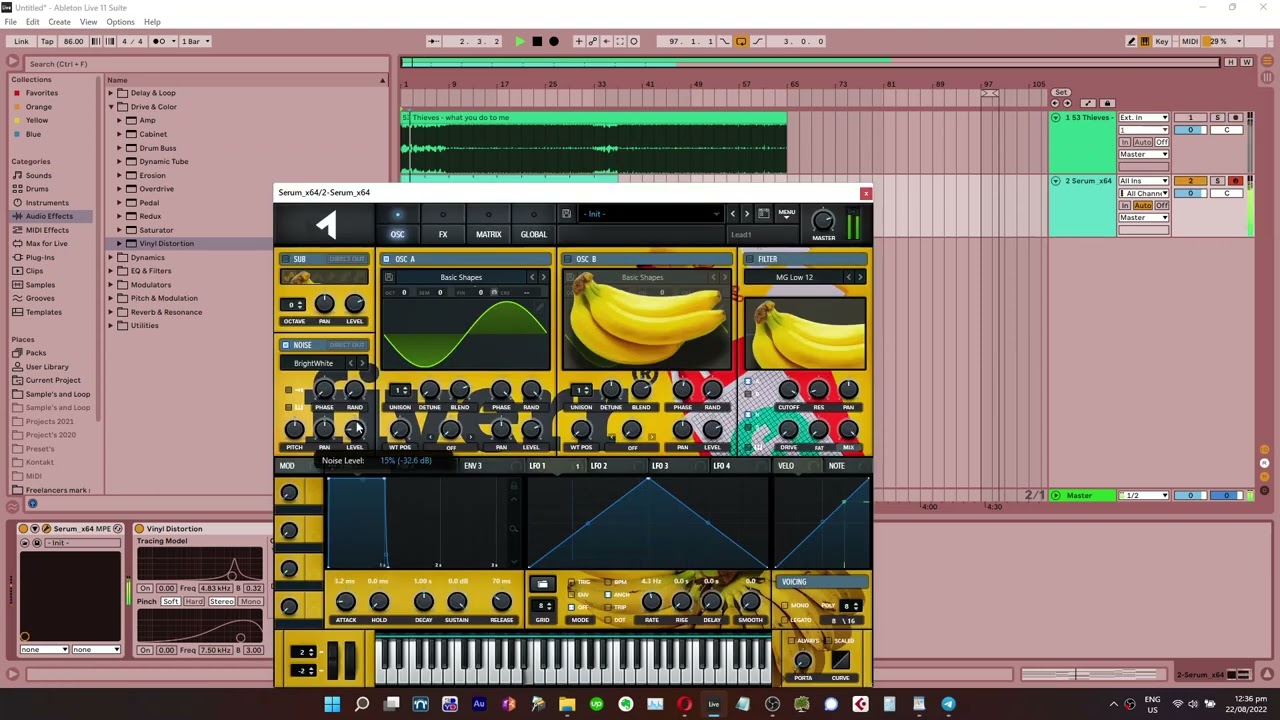Open Serum preset browser icon

(x=764, y=213)
